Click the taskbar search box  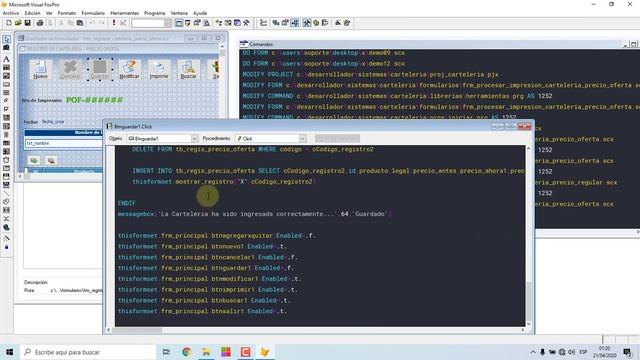tap(88, 352)
